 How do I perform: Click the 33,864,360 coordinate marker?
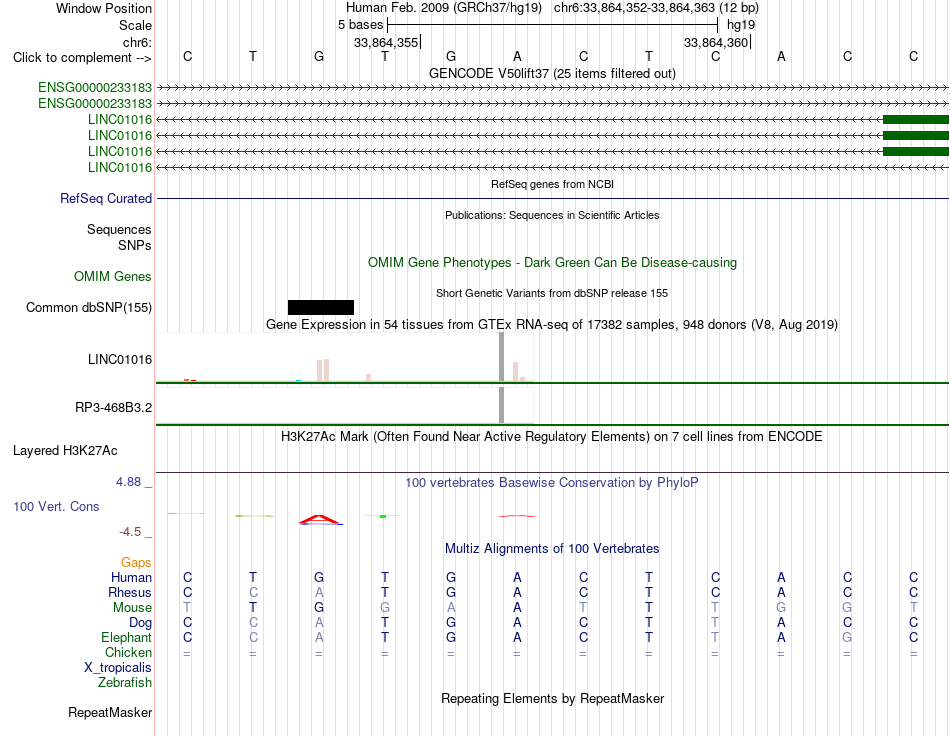[716, 42]
